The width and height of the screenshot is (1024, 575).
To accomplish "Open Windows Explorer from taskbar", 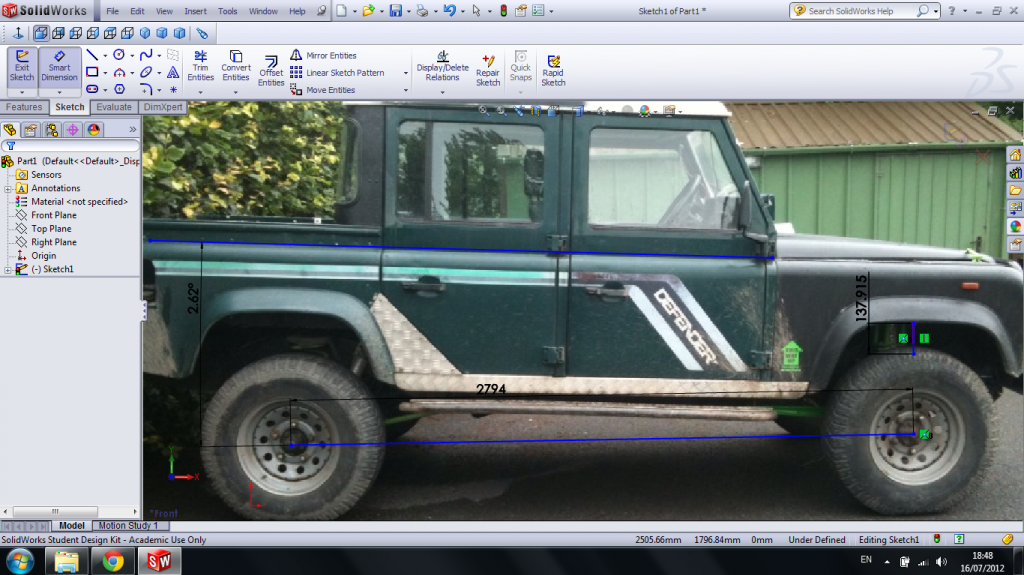I will click(66, 561).
